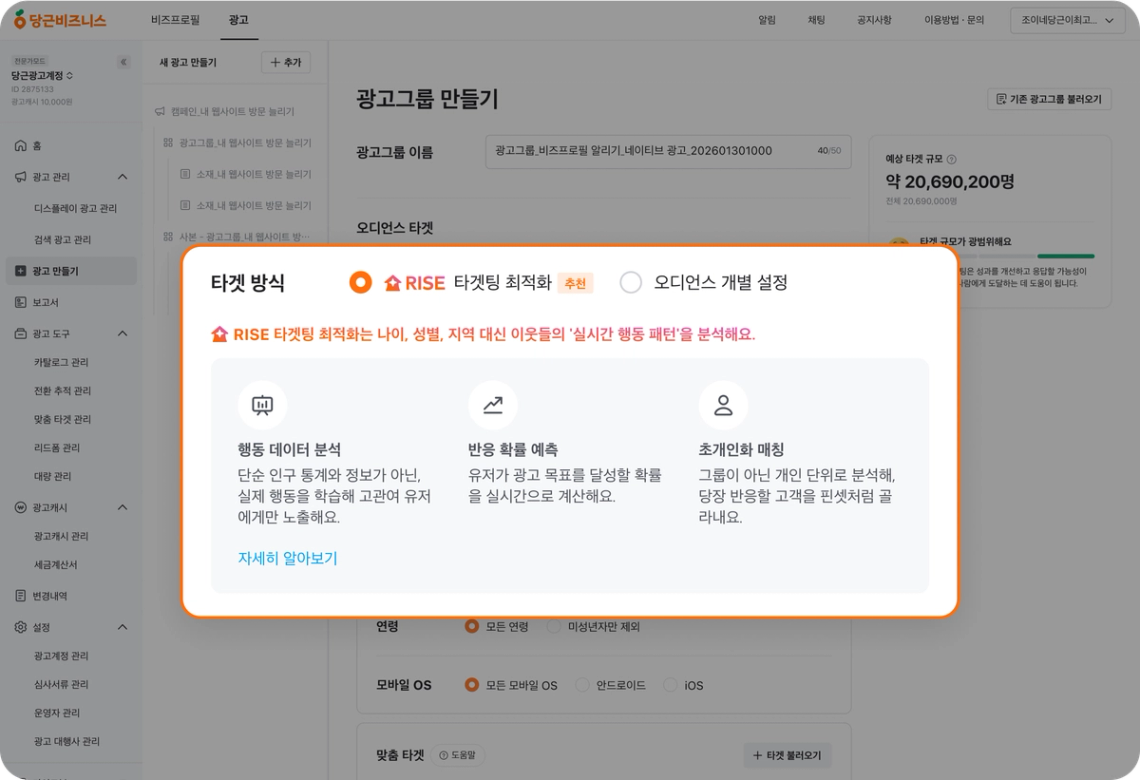The image size is (1140, 780).
Task: Select 안드로이드 radio option
Action: tap(582, 685)
